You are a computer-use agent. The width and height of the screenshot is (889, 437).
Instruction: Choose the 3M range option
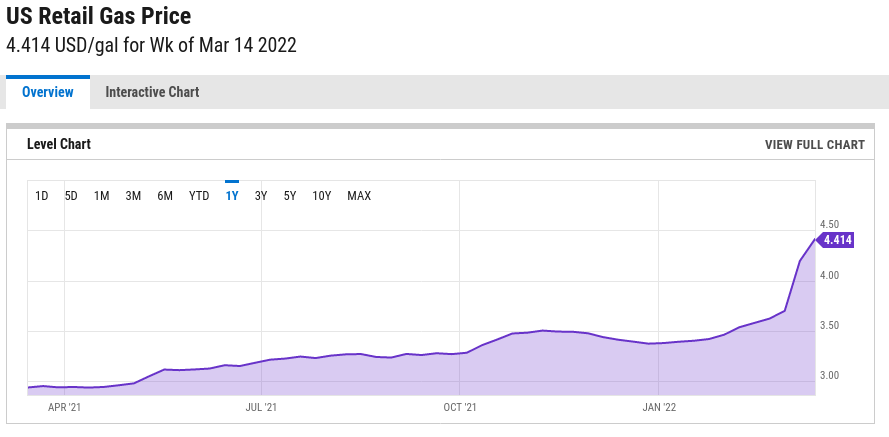coord(133,196)
